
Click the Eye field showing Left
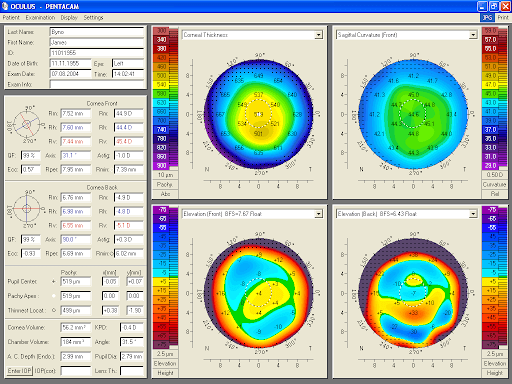tap(128, 63)
